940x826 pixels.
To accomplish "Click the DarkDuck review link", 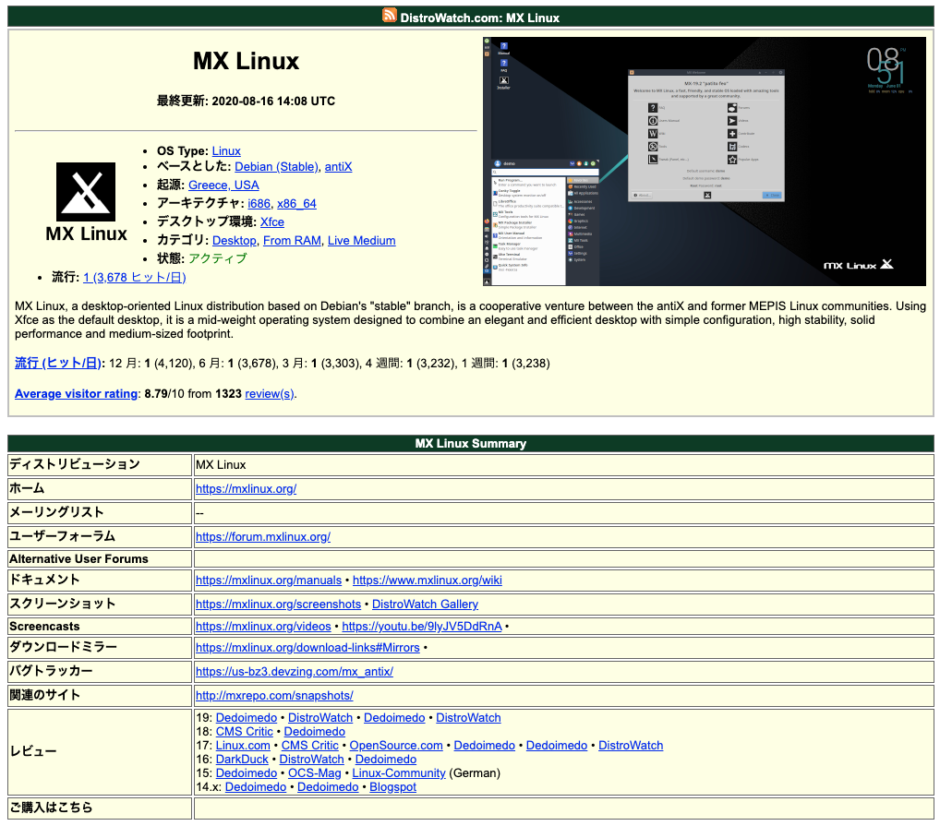I will pyautogui.click(x=242, y=759).
